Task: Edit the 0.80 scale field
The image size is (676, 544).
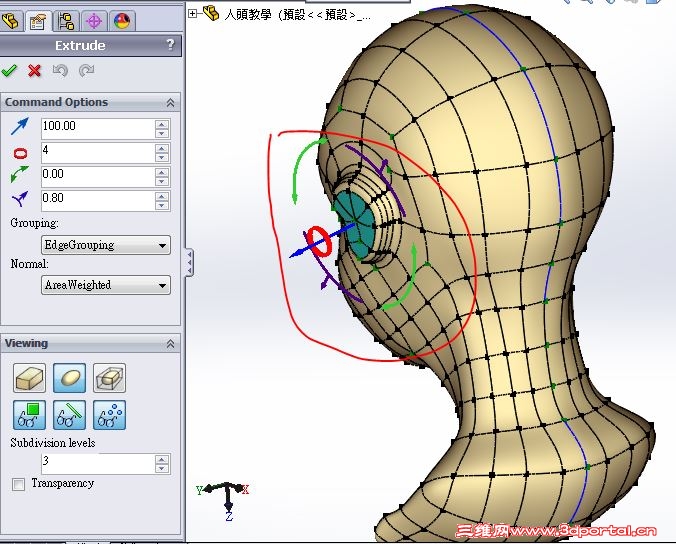Action: point(98,201)
